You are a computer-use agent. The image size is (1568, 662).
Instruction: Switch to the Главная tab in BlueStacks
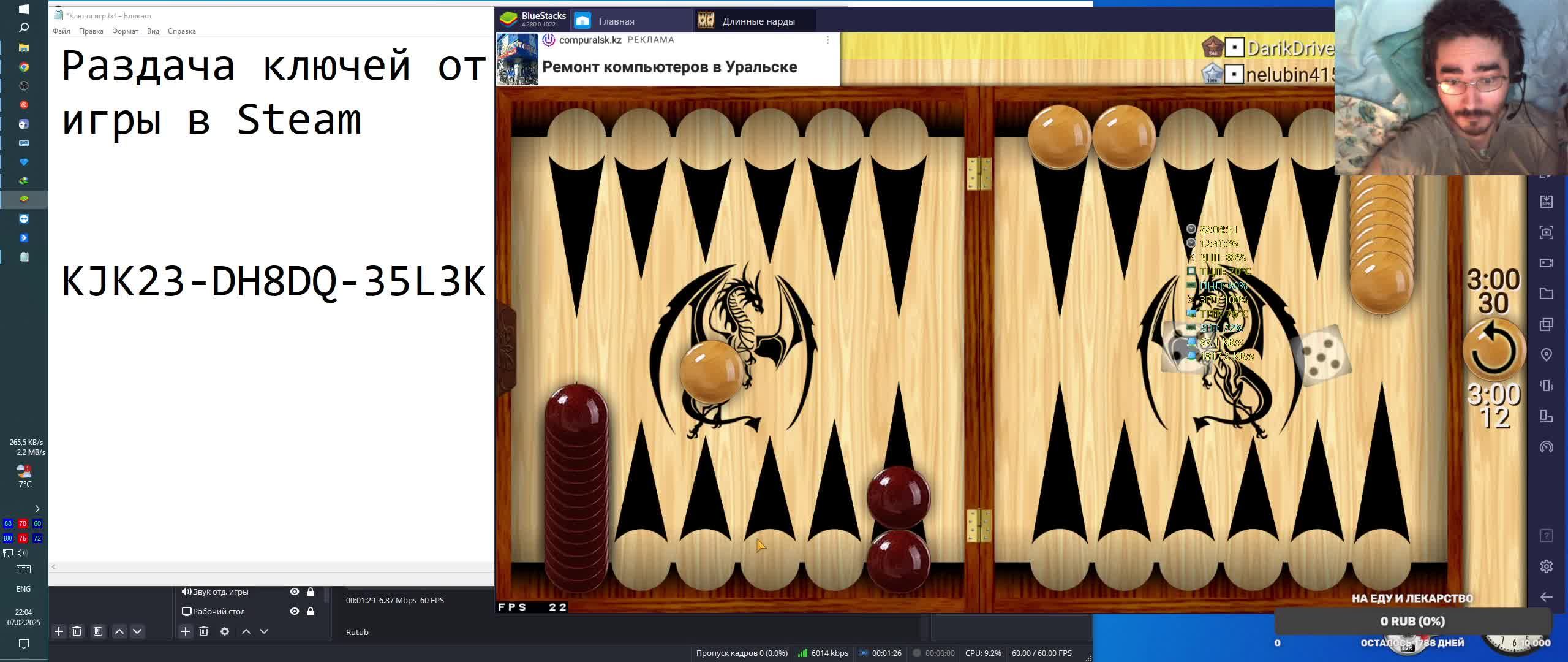pyautogui.click(x=616, y=21)
